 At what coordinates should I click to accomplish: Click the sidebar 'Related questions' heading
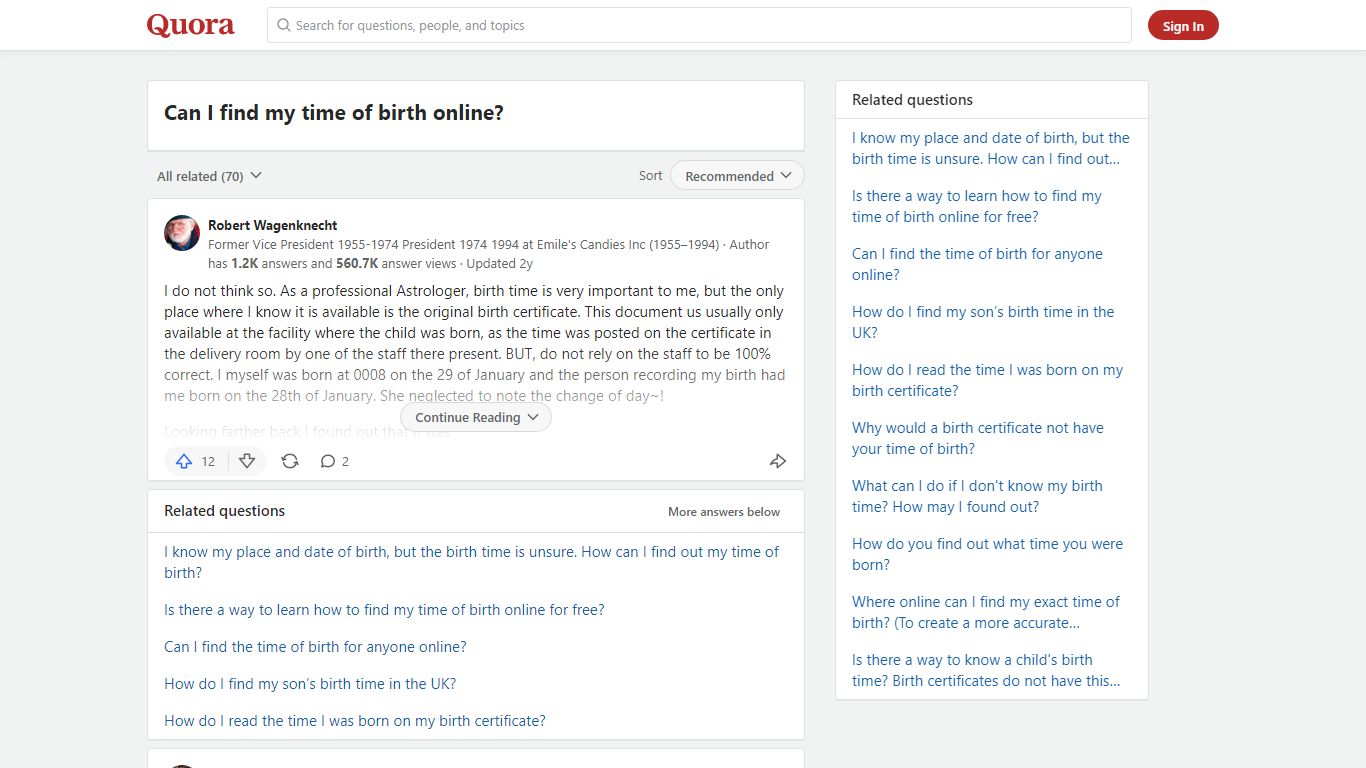click(912, 100)
